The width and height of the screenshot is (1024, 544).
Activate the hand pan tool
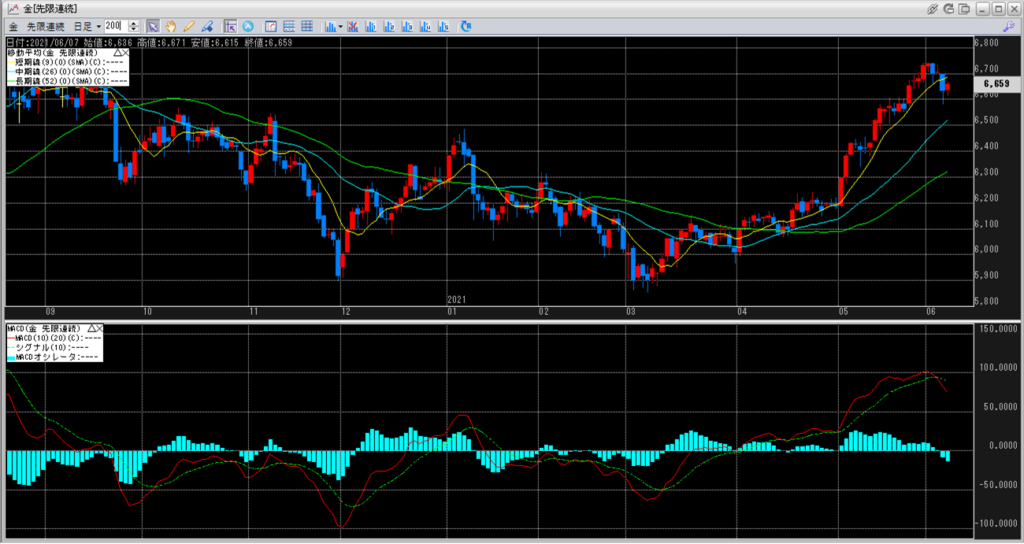(170, 25)
